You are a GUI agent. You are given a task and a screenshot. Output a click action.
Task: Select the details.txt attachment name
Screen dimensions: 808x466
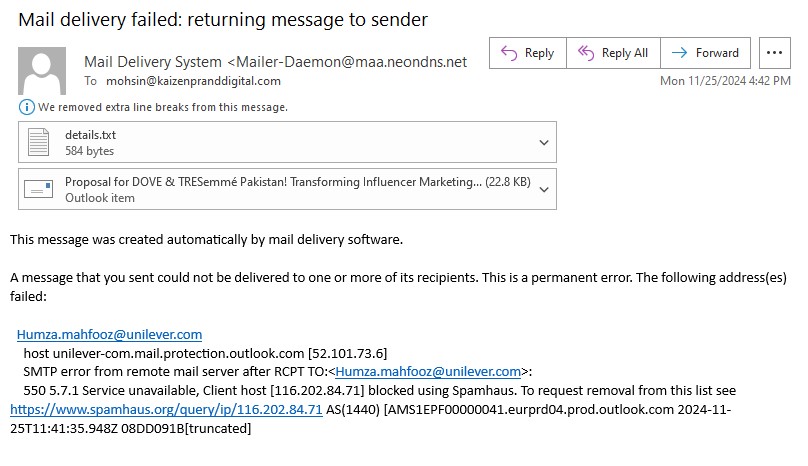pyautogui.click(x=83, y=134)
